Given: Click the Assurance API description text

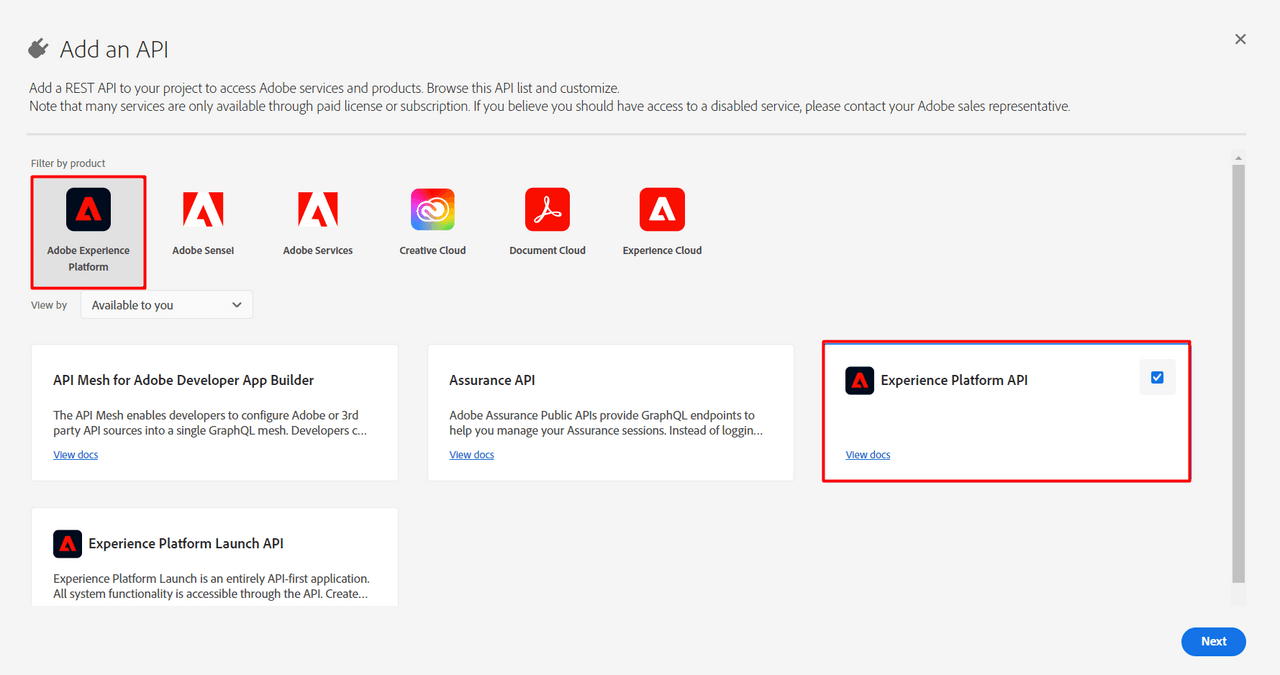Looking at the screenshot, I should (x=607, y=423).
